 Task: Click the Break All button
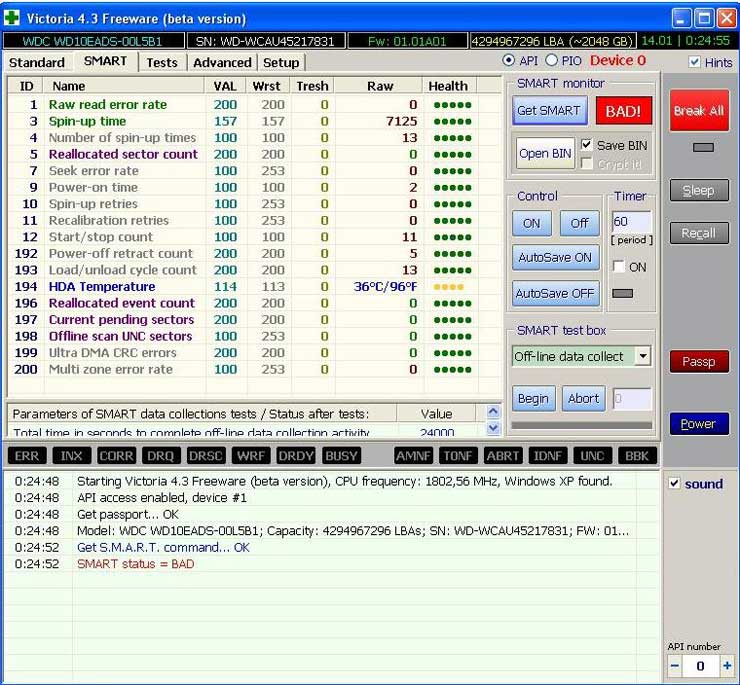698,111
